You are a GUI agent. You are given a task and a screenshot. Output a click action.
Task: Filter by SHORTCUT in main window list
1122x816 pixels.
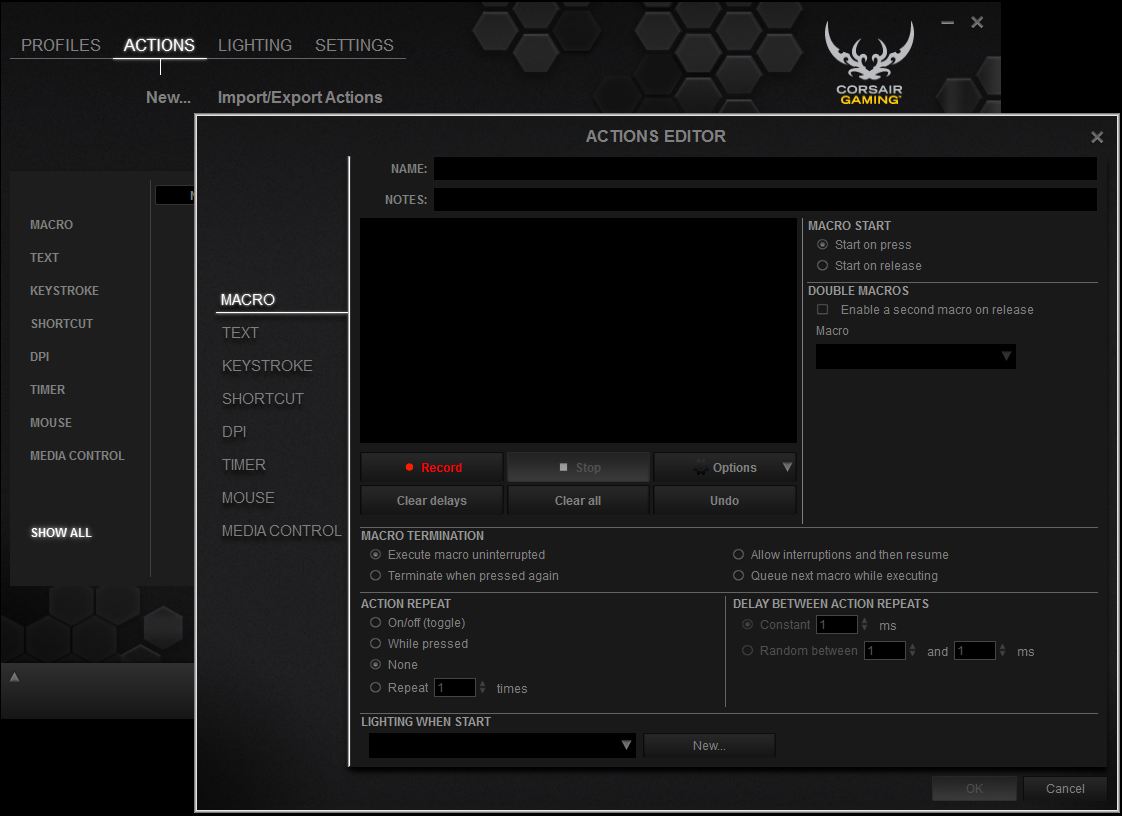[62, 324]
